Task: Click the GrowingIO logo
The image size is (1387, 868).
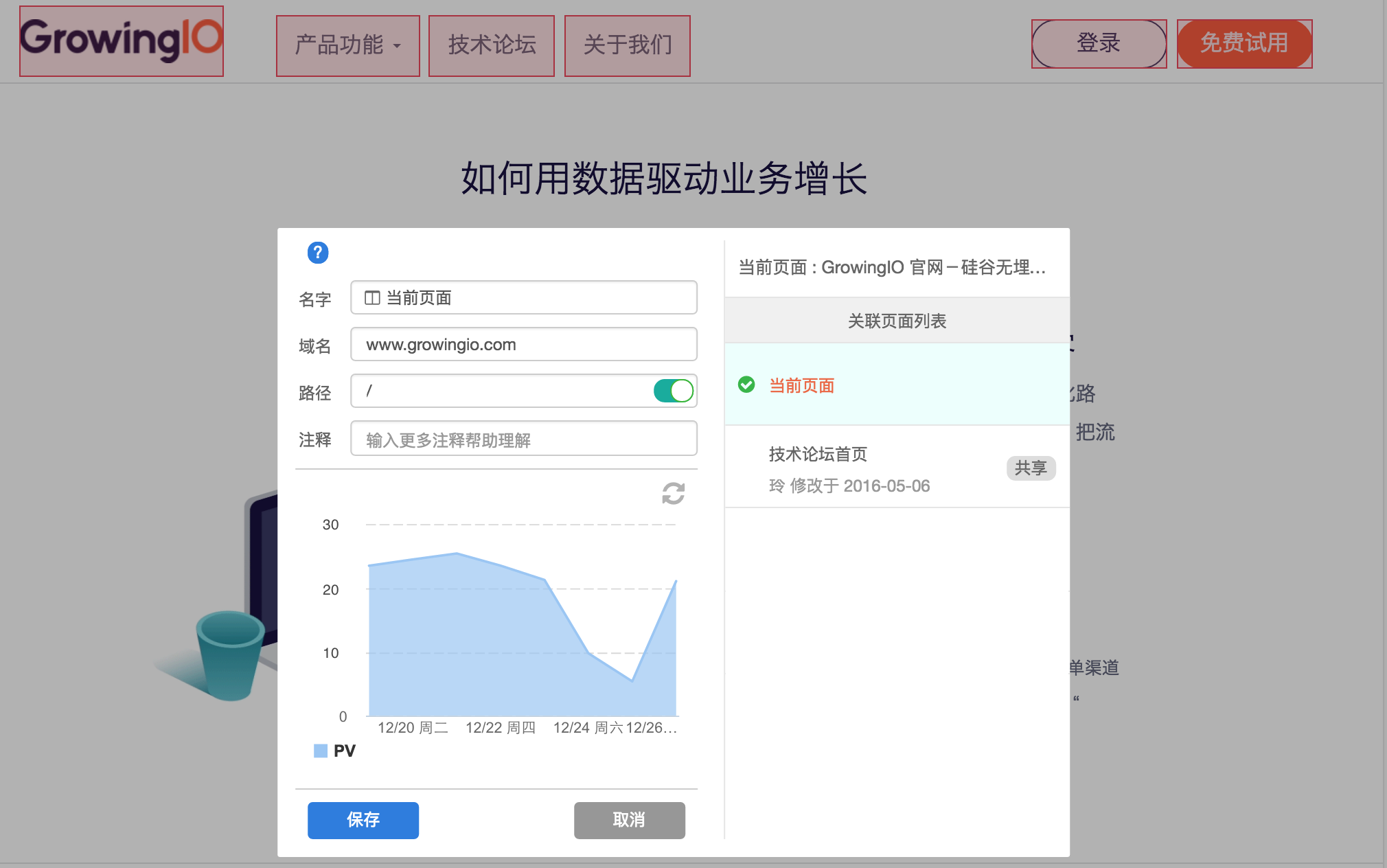Action: (x=122, y=41)
